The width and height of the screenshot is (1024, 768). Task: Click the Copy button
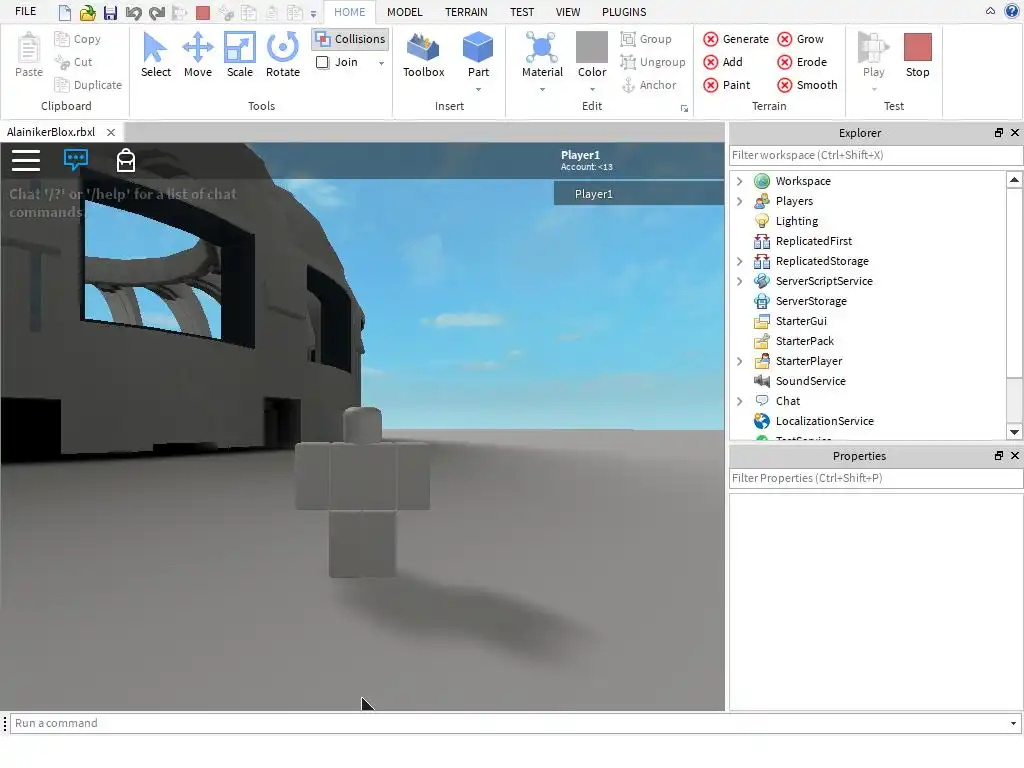coord(78,39)
